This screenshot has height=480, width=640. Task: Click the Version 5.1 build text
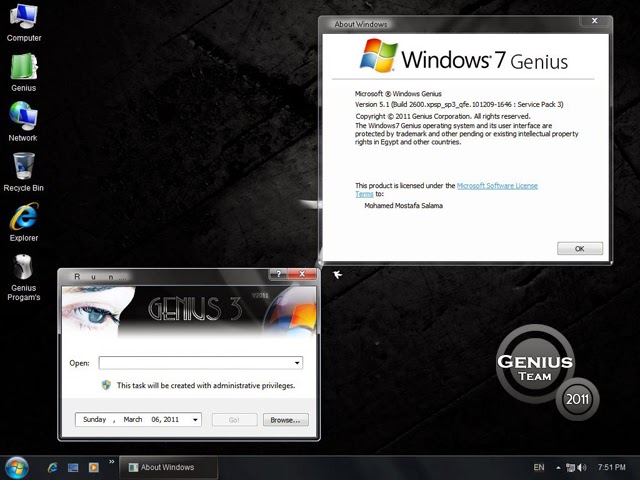[x=459, y=104]
